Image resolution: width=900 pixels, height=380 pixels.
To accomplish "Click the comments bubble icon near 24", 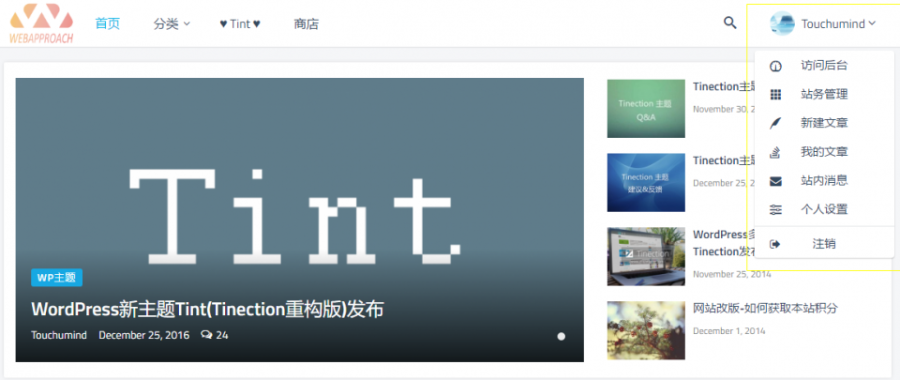I will [x=207, y=335].
